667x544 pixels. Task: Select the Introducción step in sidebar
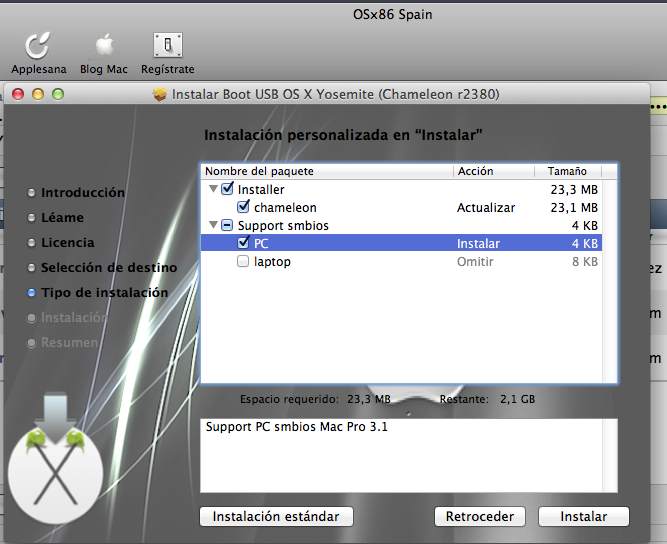click(83, 193)
